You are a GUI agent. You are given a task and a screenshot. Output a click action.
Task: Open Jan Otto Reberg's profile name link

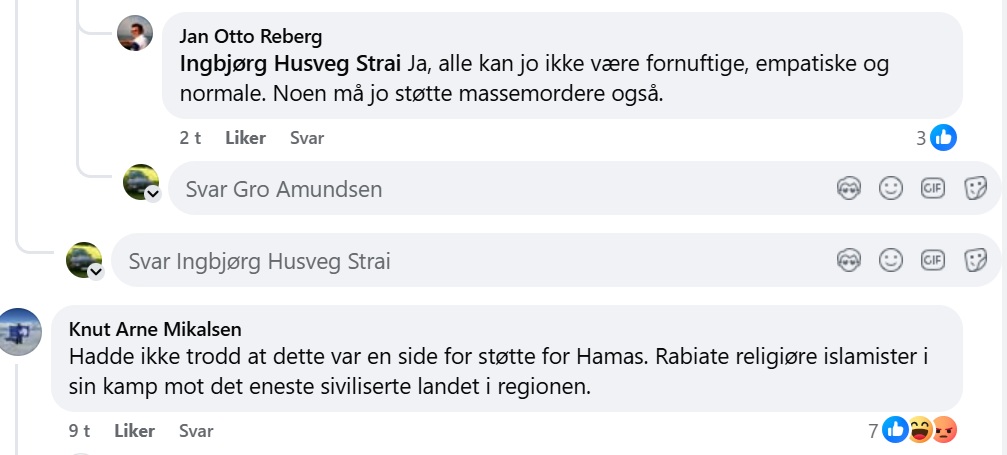(x=250, y=37)
